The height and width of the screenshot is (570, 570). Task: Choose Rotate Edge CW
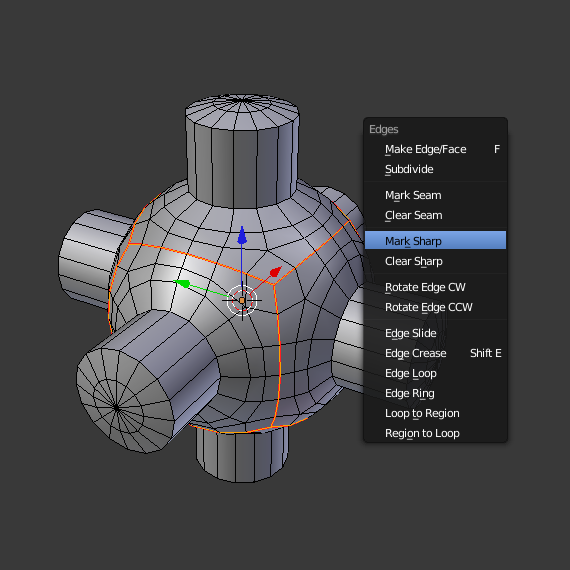click(x=435, y=288)
